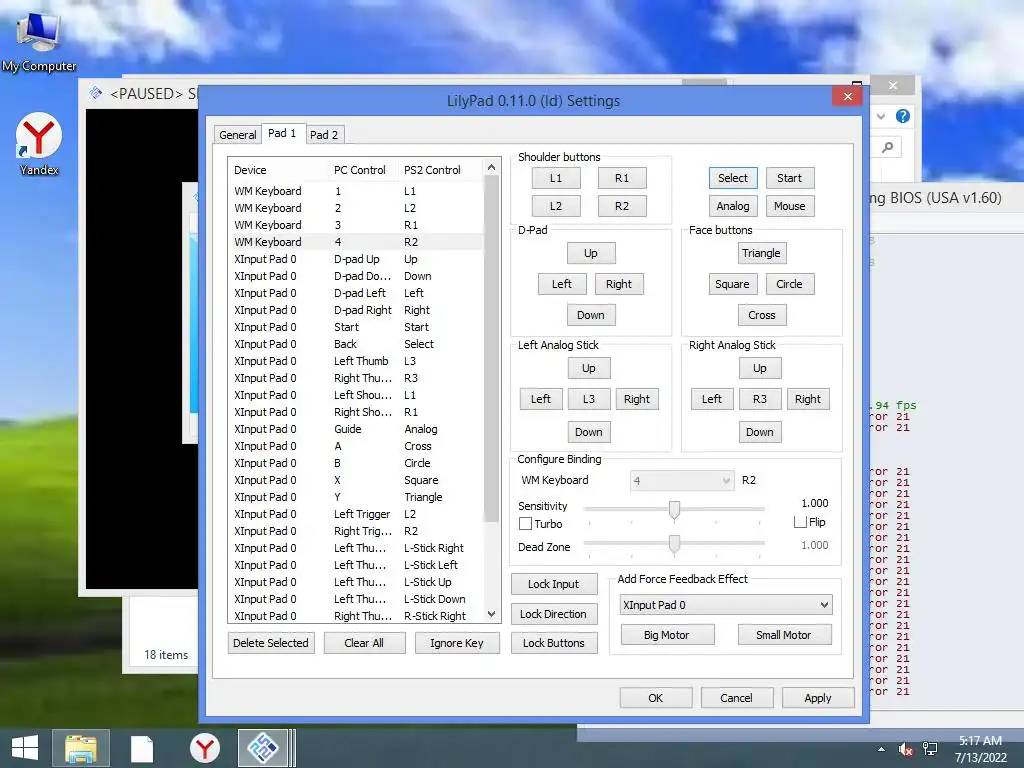
Task: Confirm settings with OK
Action: [x=656, y=698]
